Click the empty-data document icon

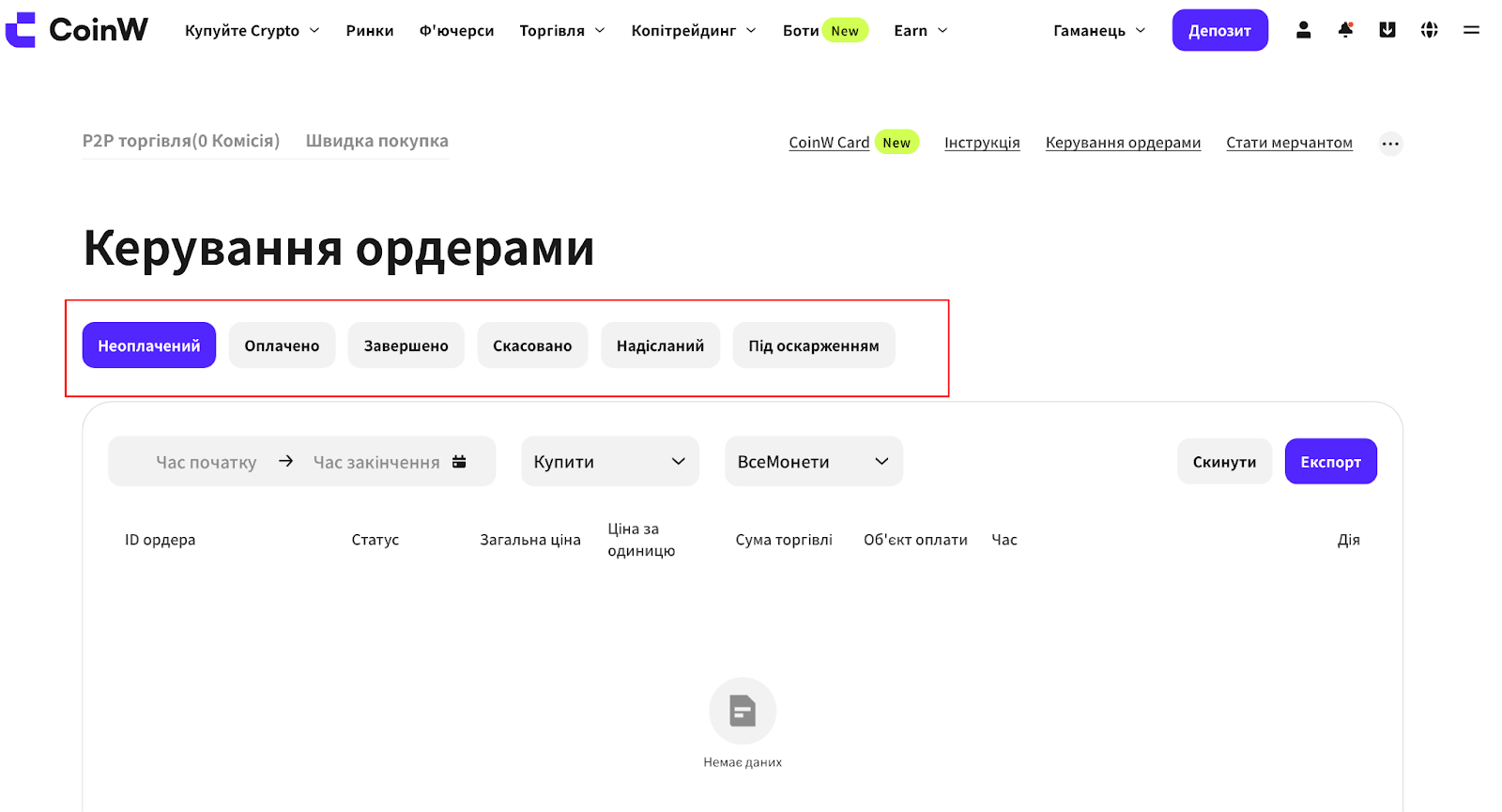pyautogui.click(x=743, y=711)
